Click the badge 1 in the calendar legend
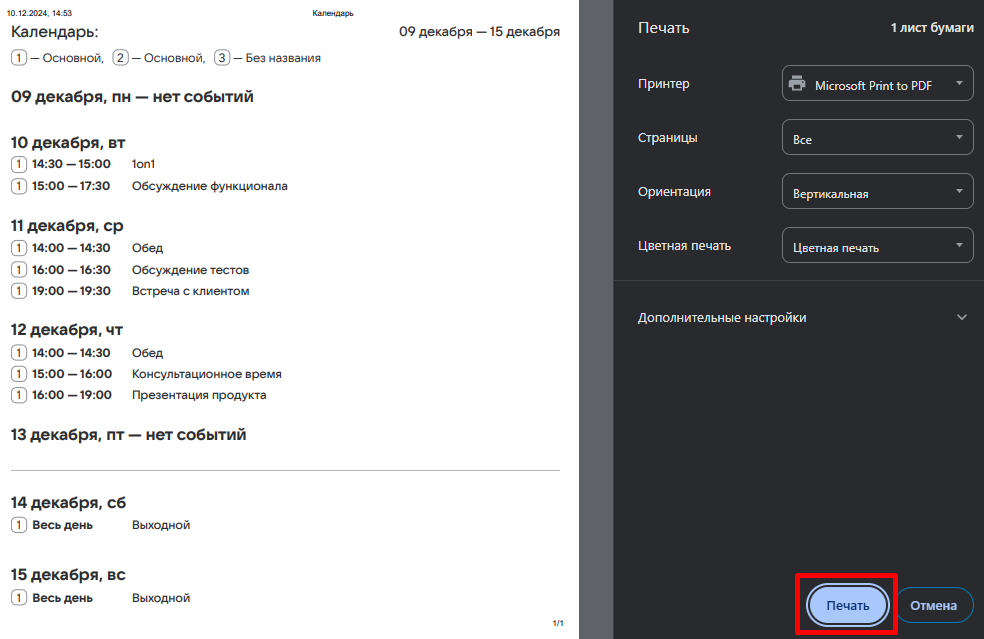The height and width of the screenshot is (639, 984). (19, 58)
